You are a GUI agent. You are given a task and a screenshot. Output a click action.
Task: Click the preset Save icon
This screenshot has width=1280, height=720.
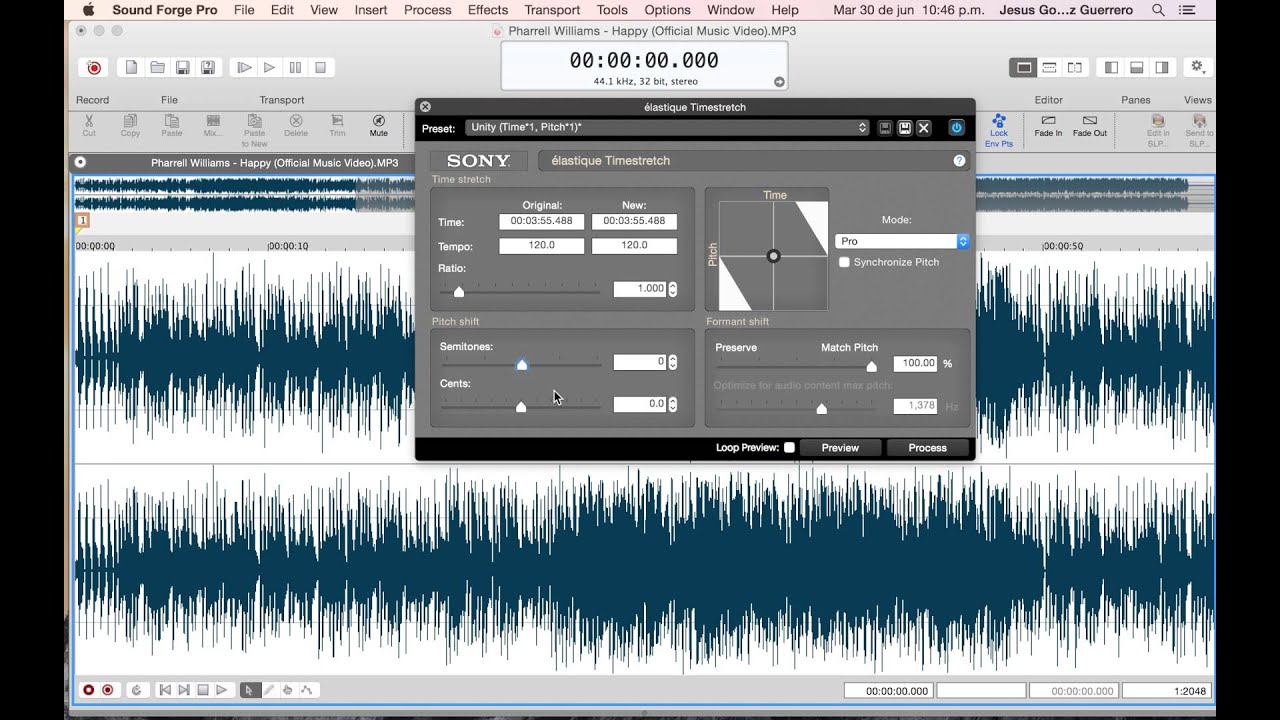pos(885,128)
